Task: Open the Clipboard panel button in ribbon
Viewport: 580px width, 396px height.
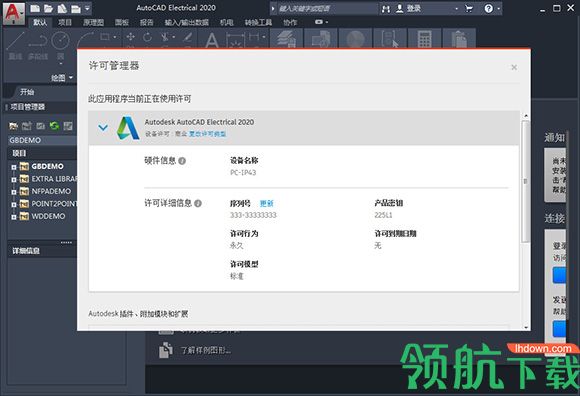Action: tap(459, 39)
